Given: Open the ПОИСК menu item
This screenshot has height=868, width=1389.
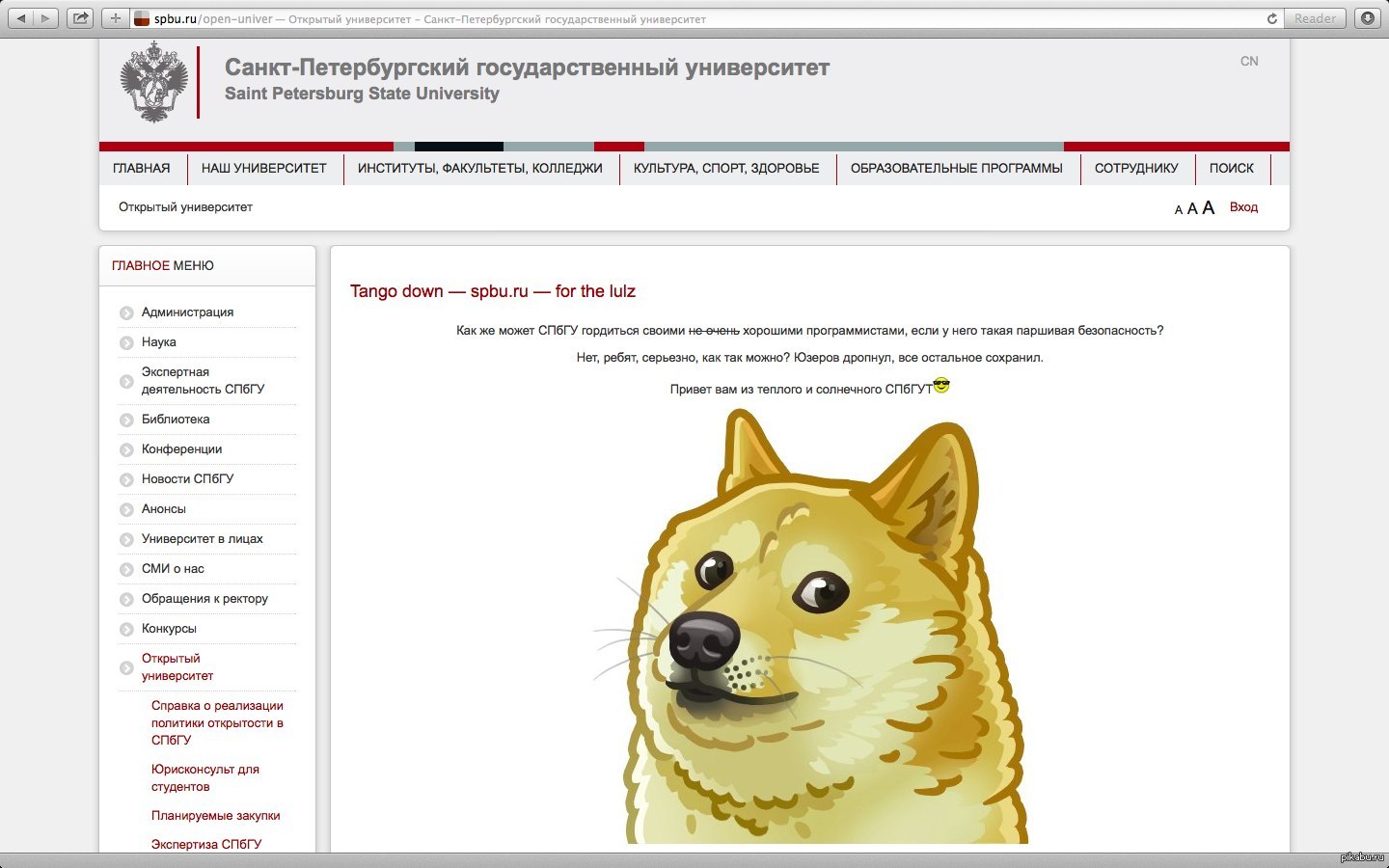Looking at the screenshot, I should tap(1232, 168).
